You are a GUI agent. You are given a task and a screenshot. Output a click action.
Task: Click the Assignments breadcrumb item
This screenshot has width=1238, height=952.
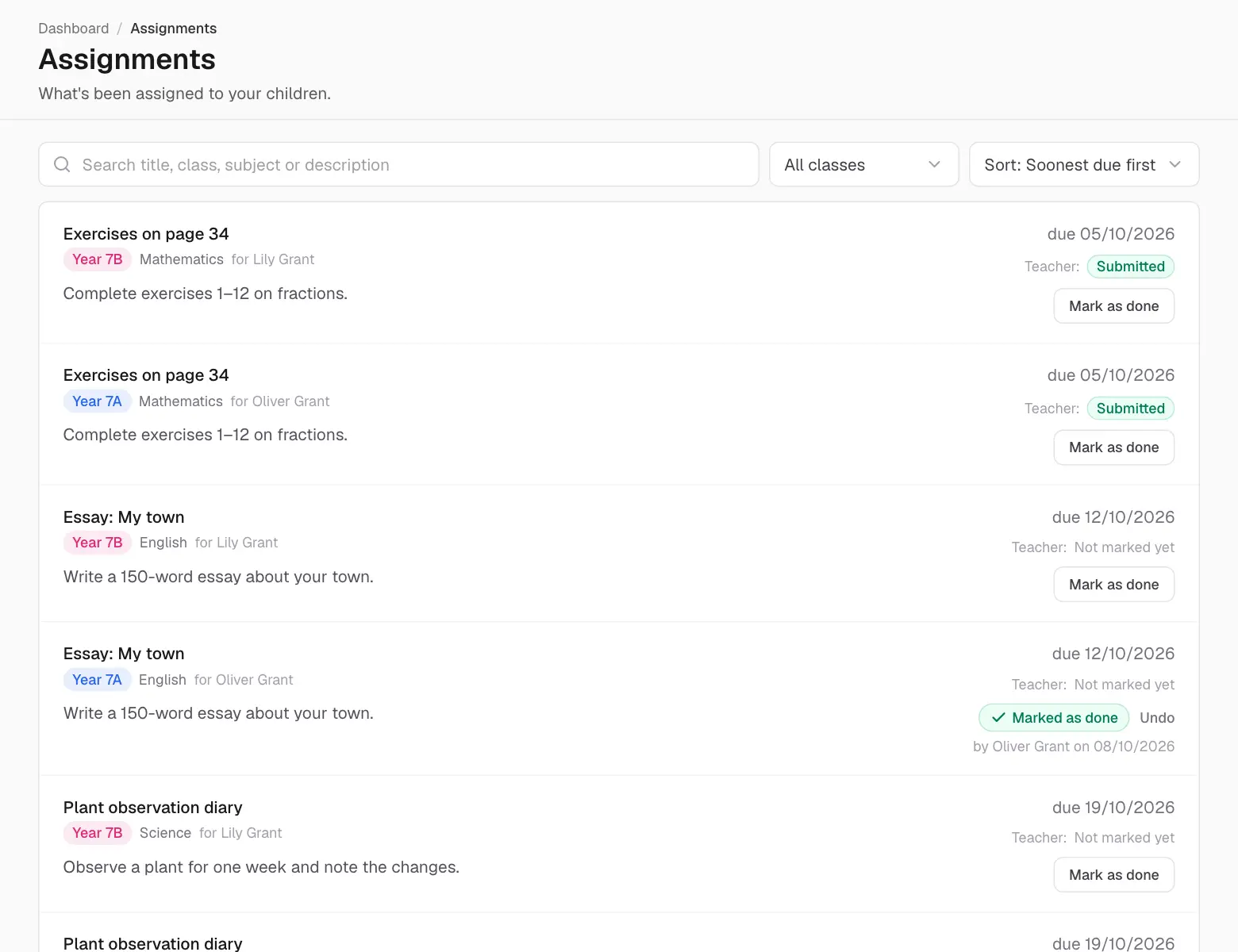click(173, 29)
